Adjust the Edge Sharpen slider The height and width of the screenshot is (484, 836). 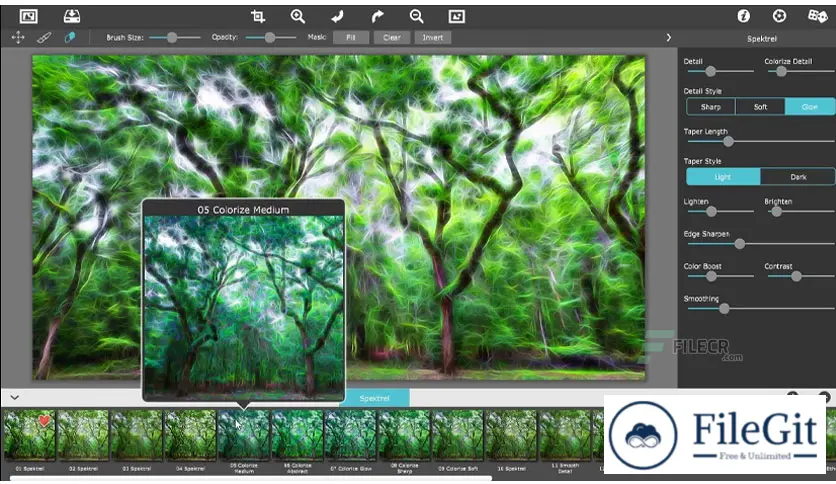761,244
